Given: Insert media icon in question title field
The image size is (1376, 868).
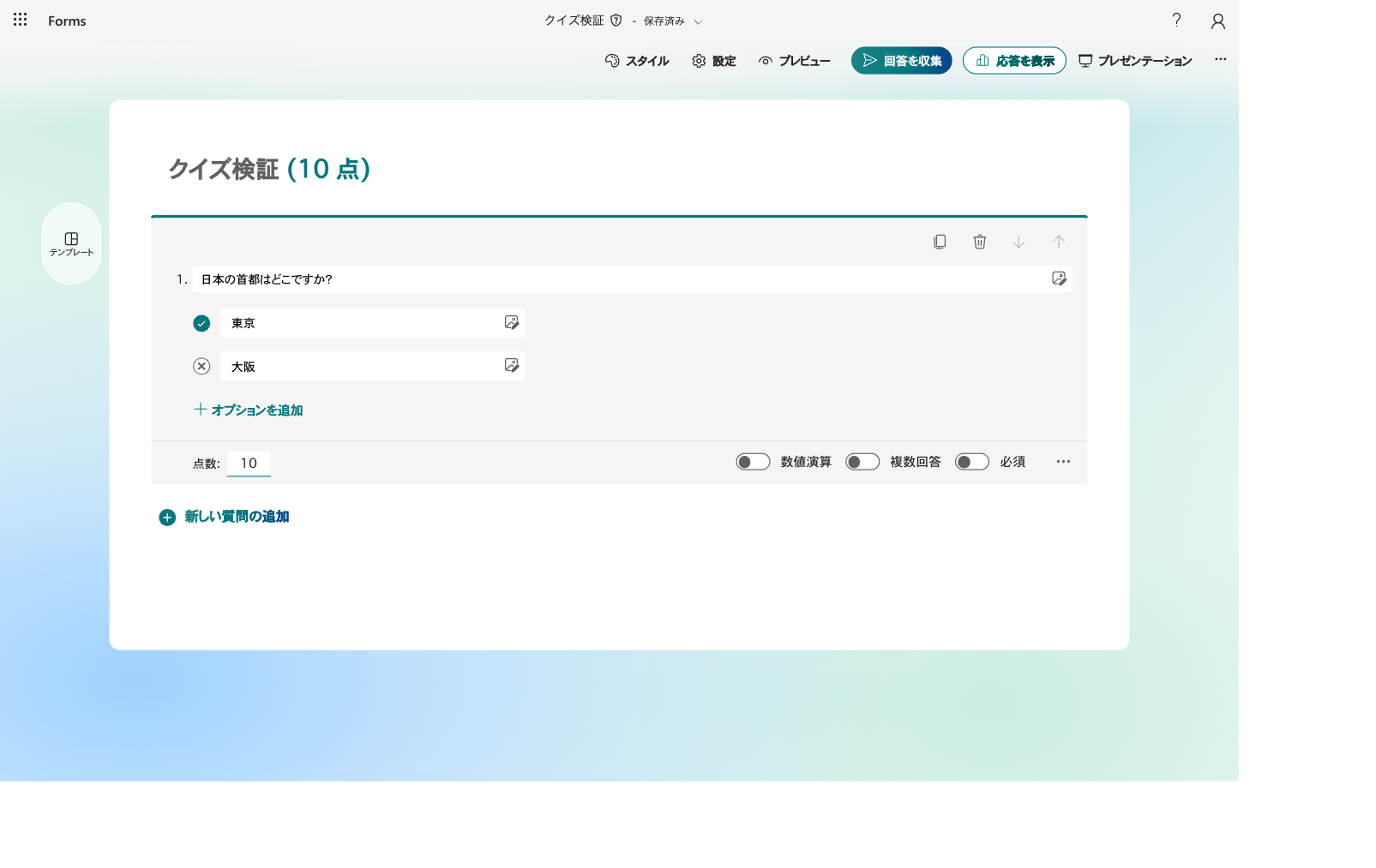Looking at the screenshot, I should 1059,278.
